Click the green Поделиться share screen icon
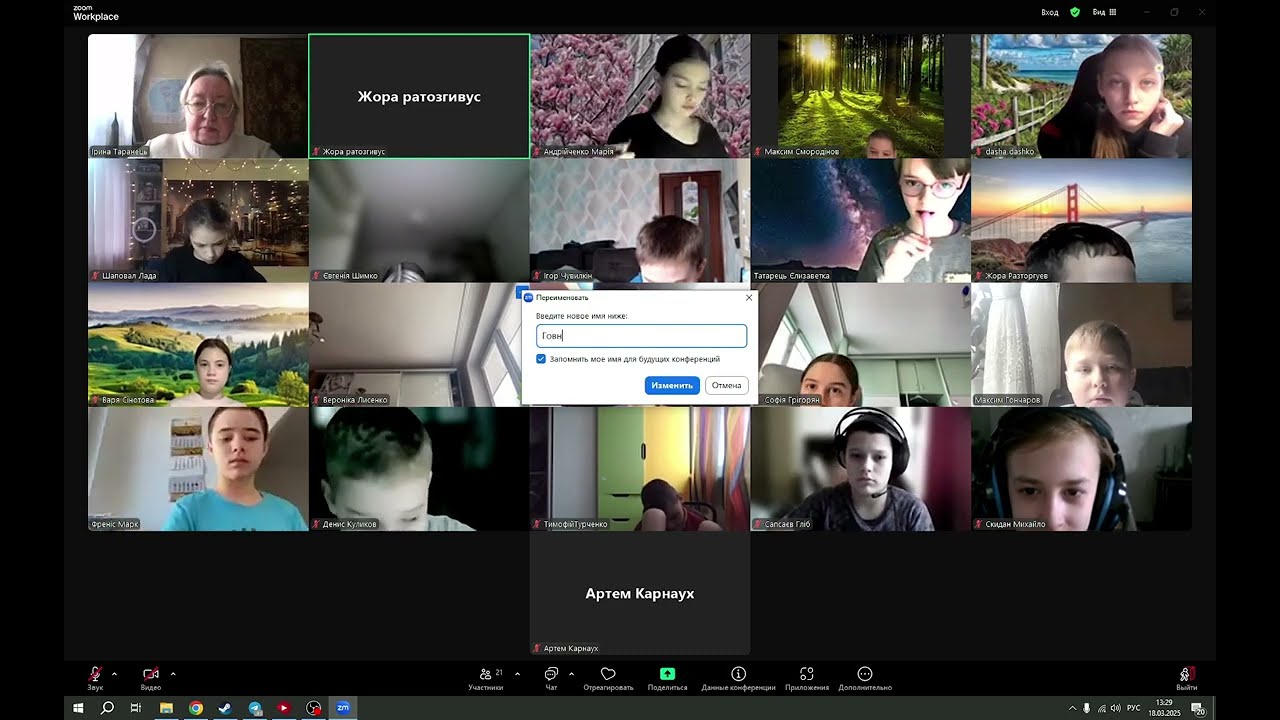The image size is (1280, 720). click(667, 674)
